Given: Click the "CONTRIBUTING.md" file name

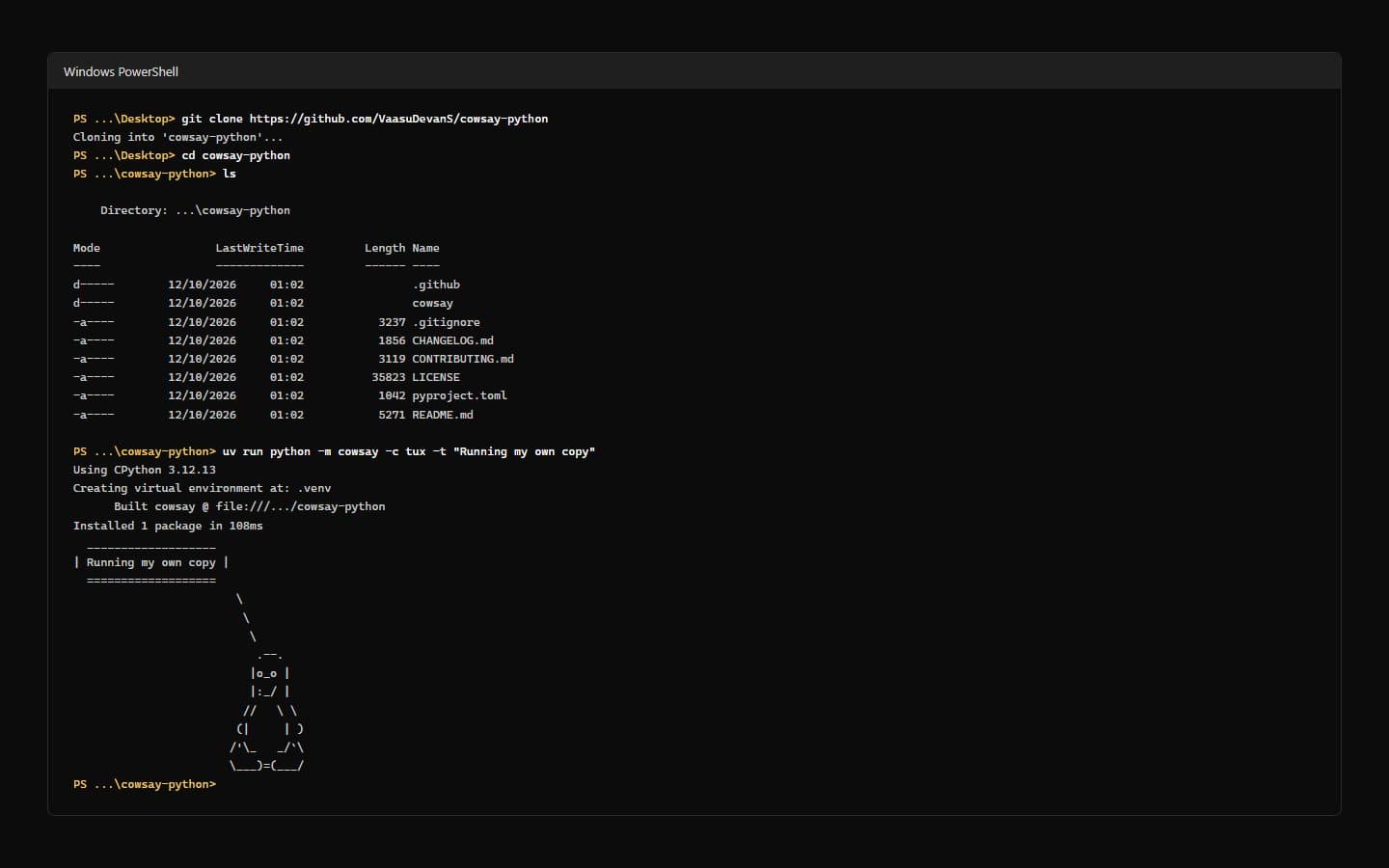Looking at the screenshot, I should [463, 359].
